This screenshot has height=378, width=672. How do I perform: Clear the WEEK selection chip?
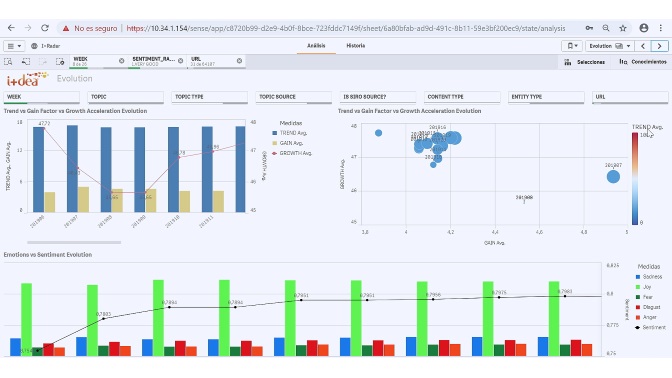[121, 61]
